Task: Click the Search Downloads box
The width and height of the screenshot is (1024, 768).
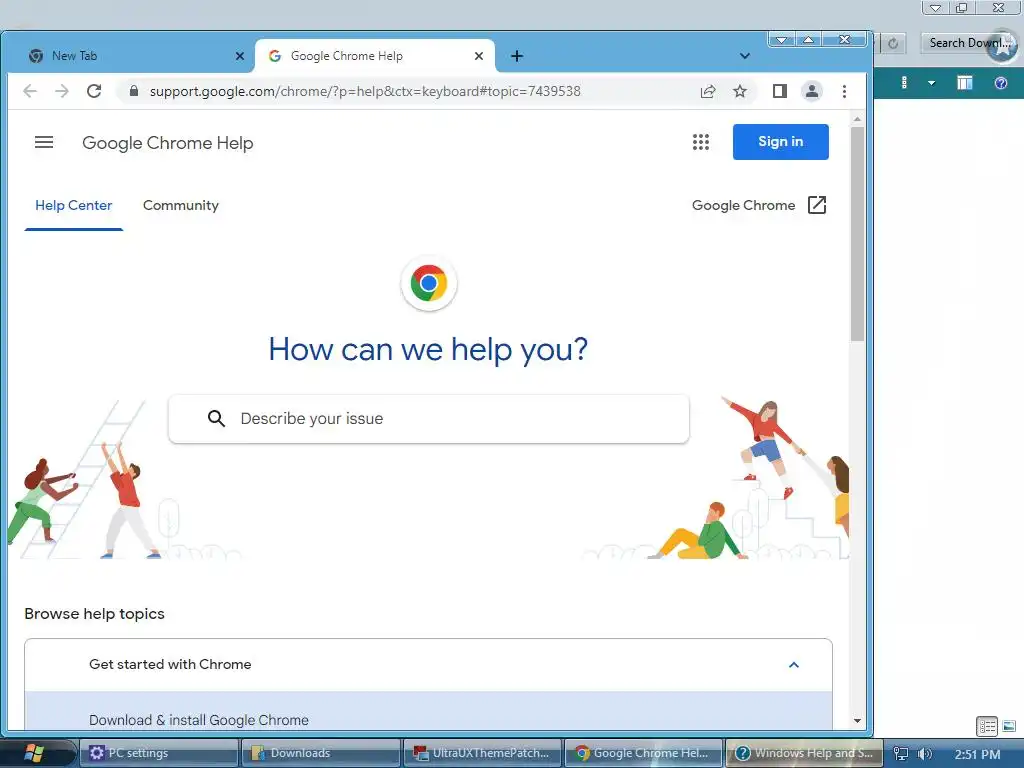Action: pyautogui.click(x=969, y=43)
